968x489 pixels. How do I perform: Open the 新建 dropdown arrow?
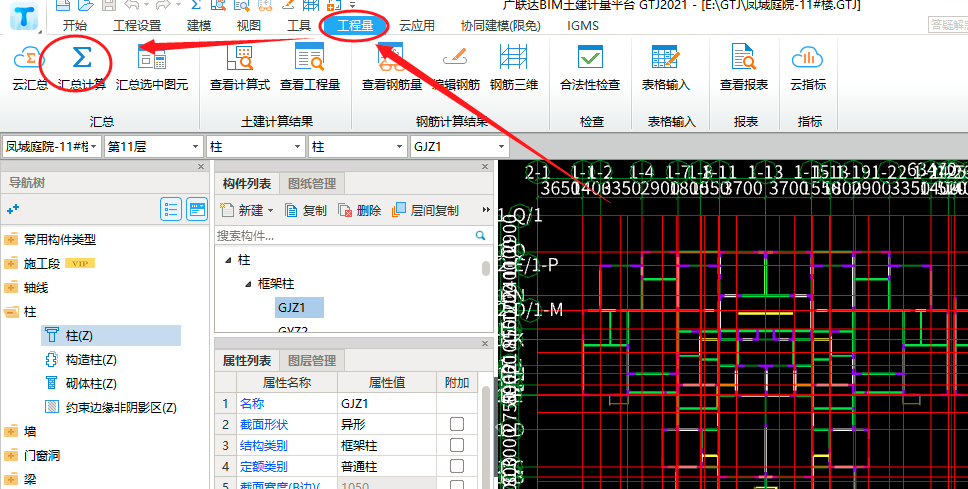[x=270, y=211]
